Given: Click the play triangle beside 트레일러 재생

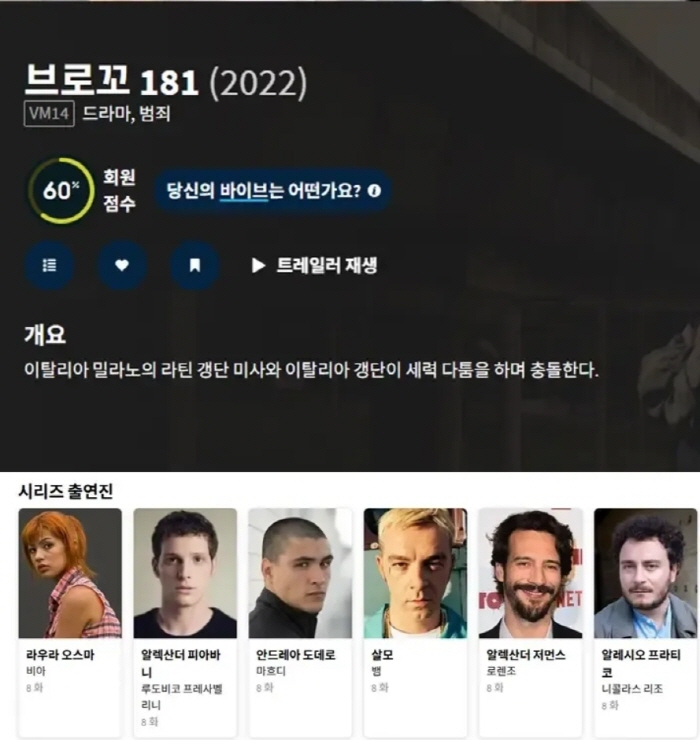Looking at the screenshot, I should (x=258, y=266).
